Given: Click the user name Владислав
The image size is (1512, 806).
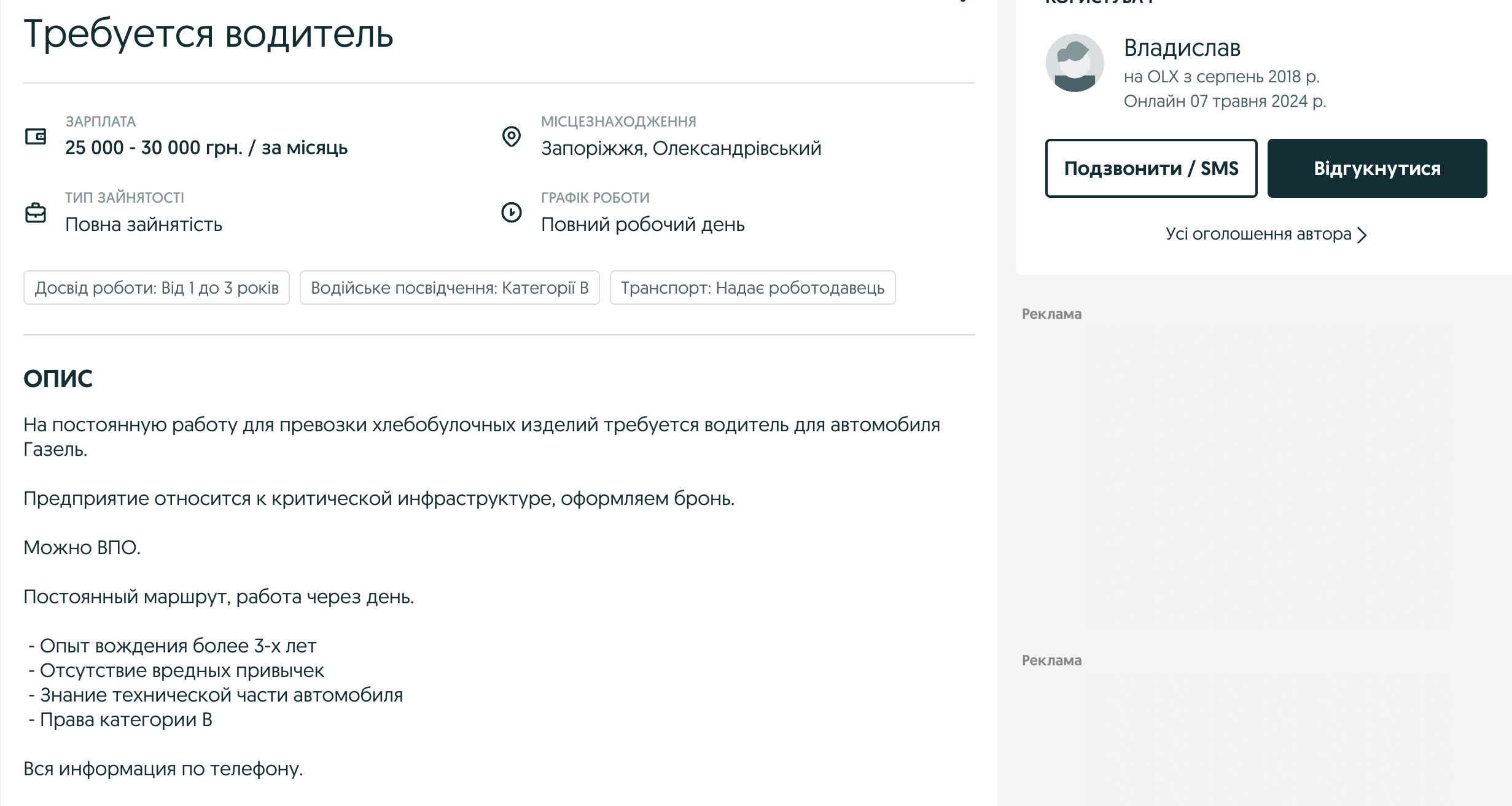Looking at the screenshot, I should coord(1182,48).
